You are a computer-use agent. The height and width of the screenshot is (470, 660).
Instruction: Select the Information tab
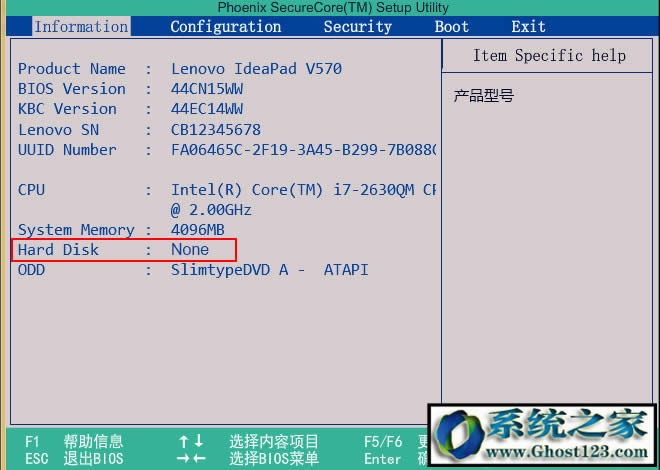(x=81, y=27)
